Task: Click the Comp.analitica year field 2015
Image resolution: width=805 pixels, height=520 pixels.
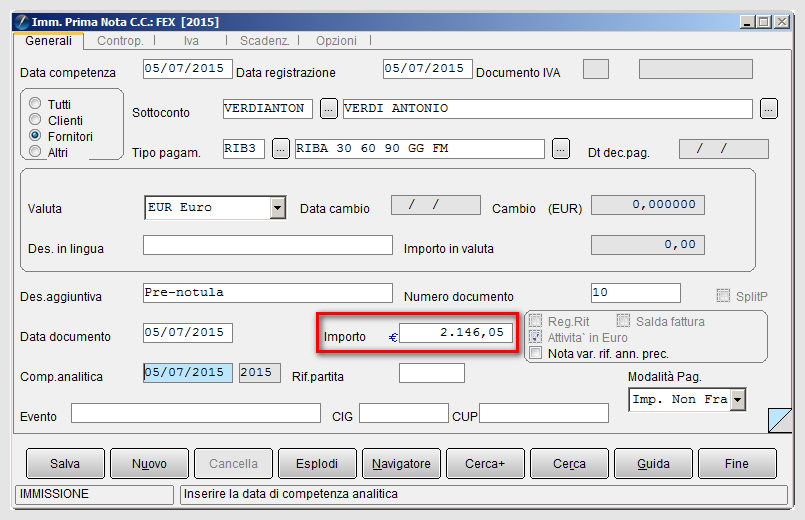Action: point(260,373)
